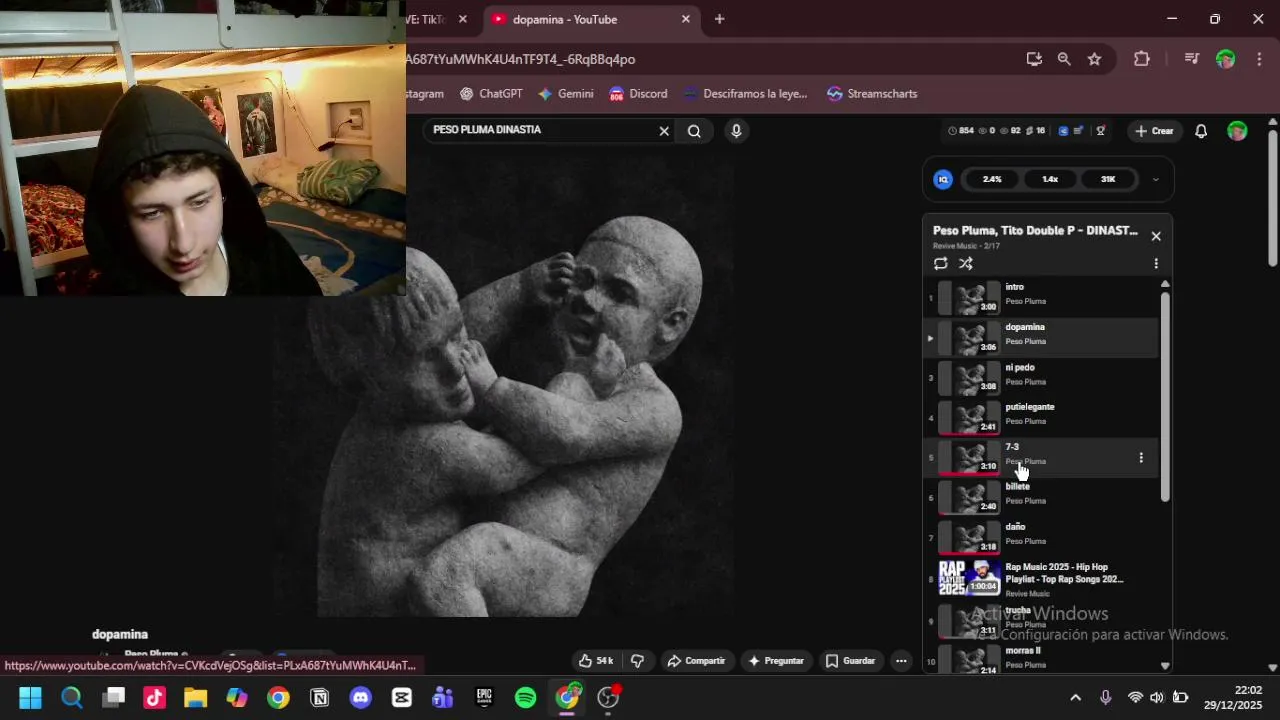Select the "trucha" playlist track
Screen dimensions: 1280x720
(x=1040, y=620)
